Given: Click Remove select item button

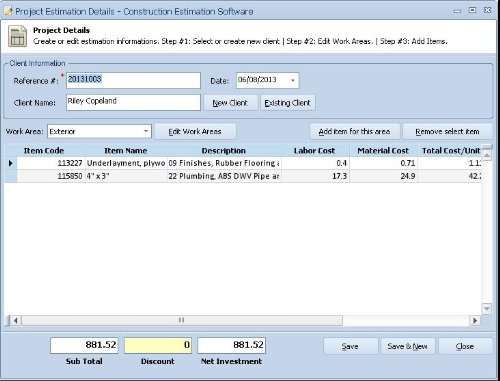Looking at the screenshot, I should click(x=447, y=131).
